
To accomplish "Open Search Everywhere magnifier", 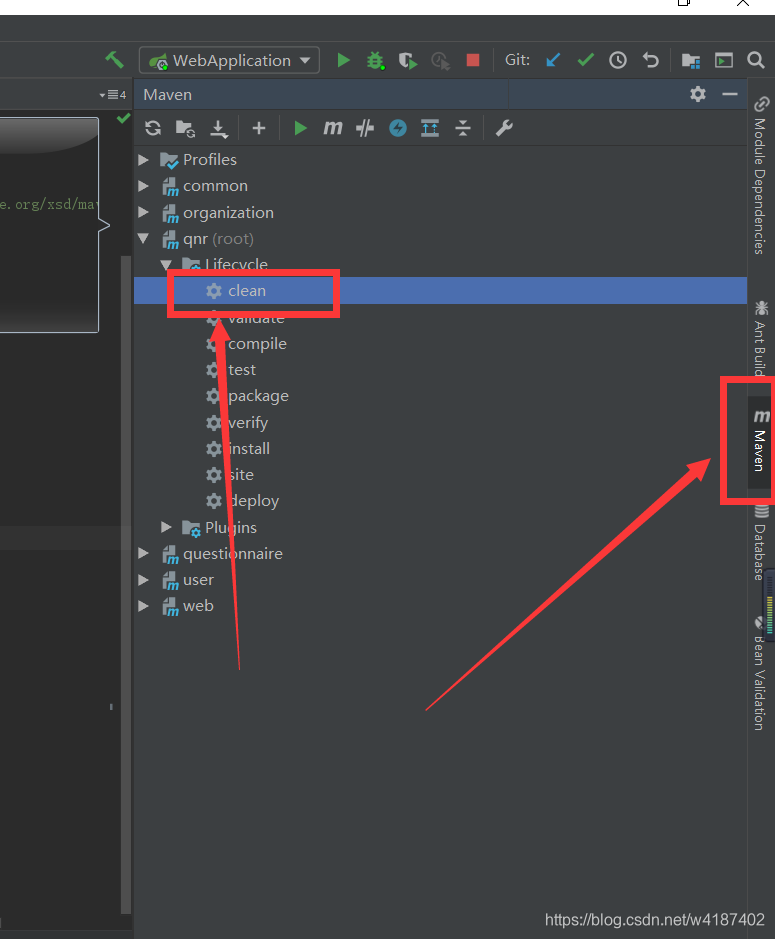I will pos(756,60).
